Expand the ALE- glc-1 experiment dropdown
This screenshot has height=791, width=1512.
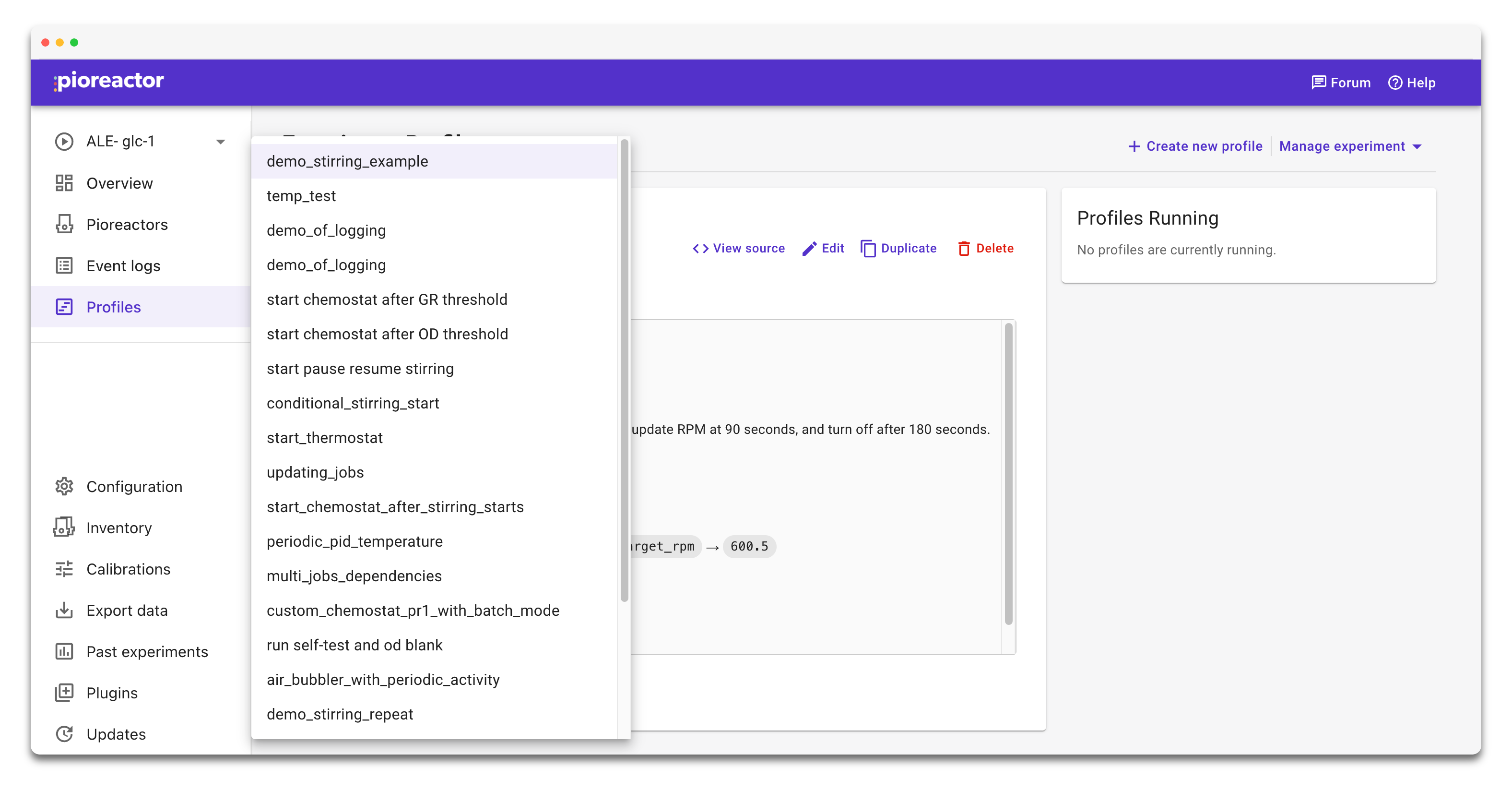click(220, 142)
